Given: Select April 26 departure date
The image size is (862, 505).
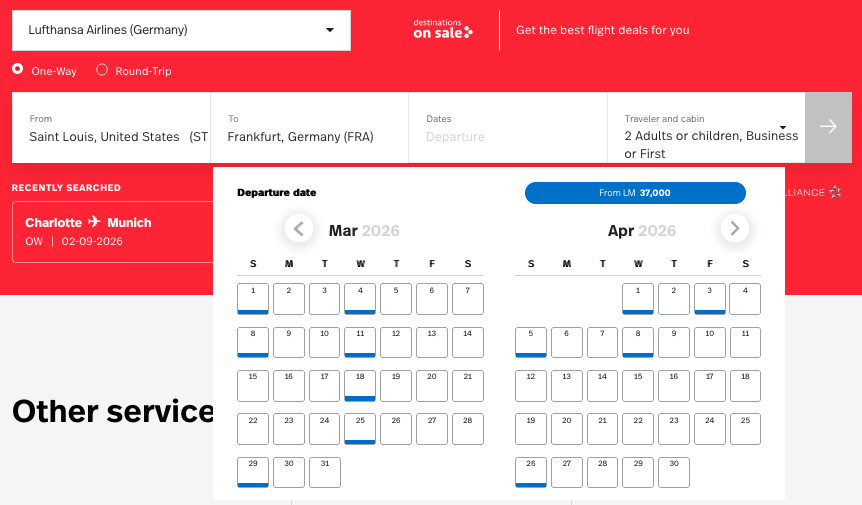Looking at the screenshot, I should click(x=530, y=472).
